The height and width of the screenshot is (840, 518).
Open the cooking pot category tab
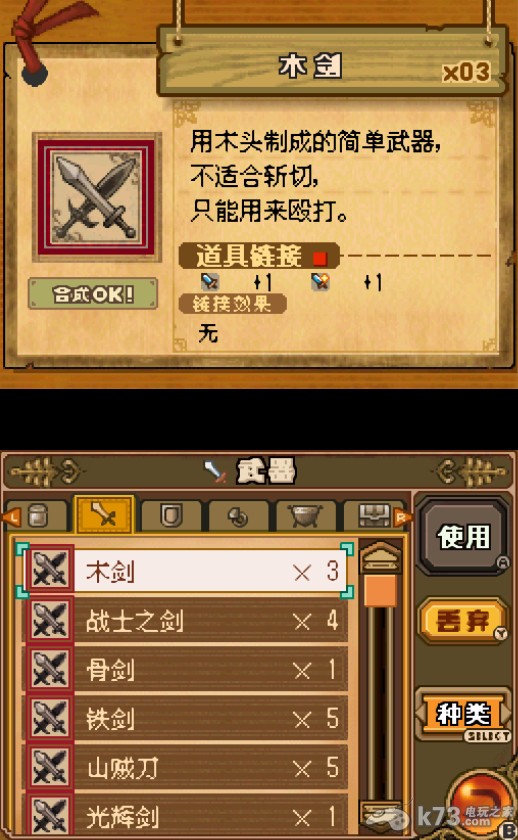[x=305, y=516]
